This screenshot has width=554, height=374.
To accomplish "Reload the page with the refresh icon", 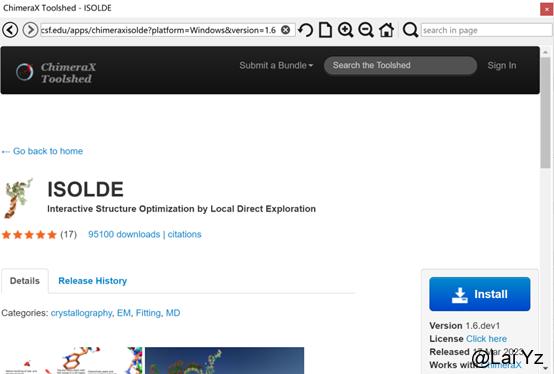I will [306, 30].
